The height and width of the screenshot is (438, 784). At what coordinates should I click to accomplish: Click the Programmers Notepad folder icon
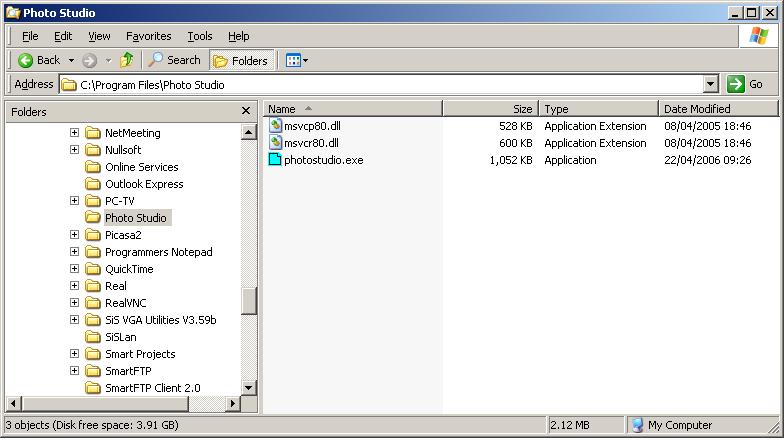[x=93, y=252]
